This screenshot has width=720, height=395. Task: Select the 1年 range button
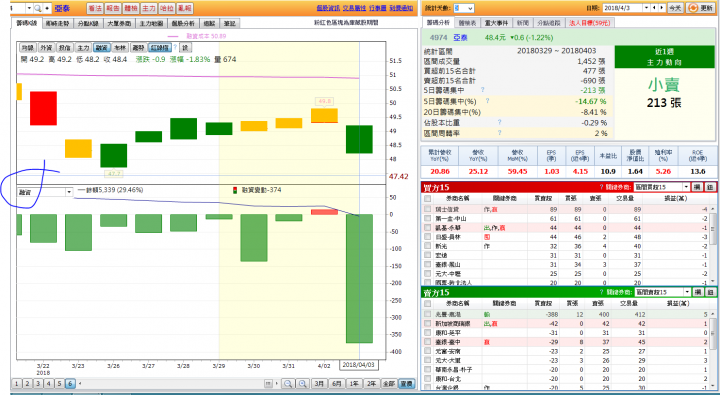click(x=354, y=384)
